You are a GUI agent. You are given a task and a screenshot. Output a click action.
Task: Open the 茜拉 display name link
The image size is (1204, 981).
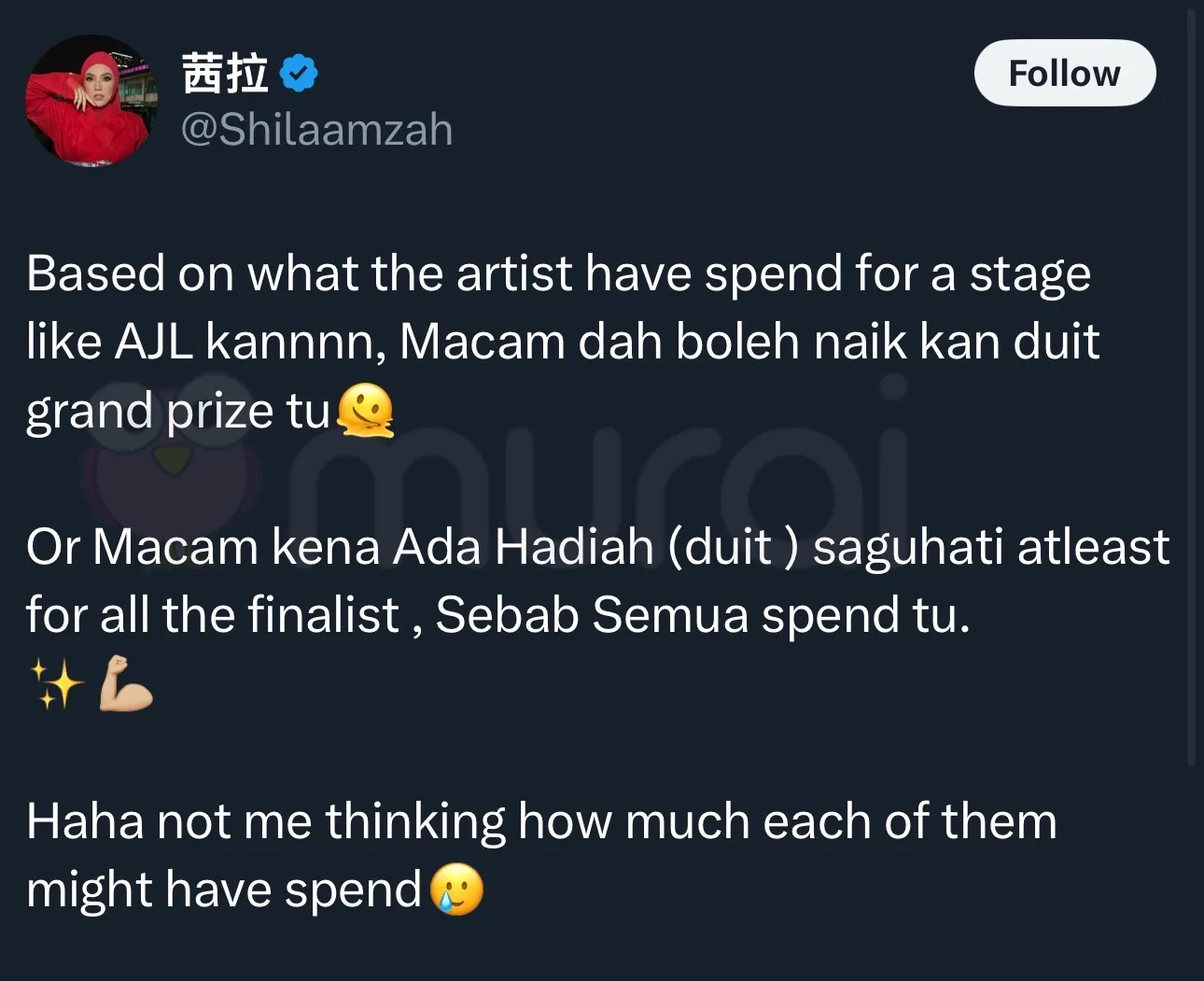(225, 74)
